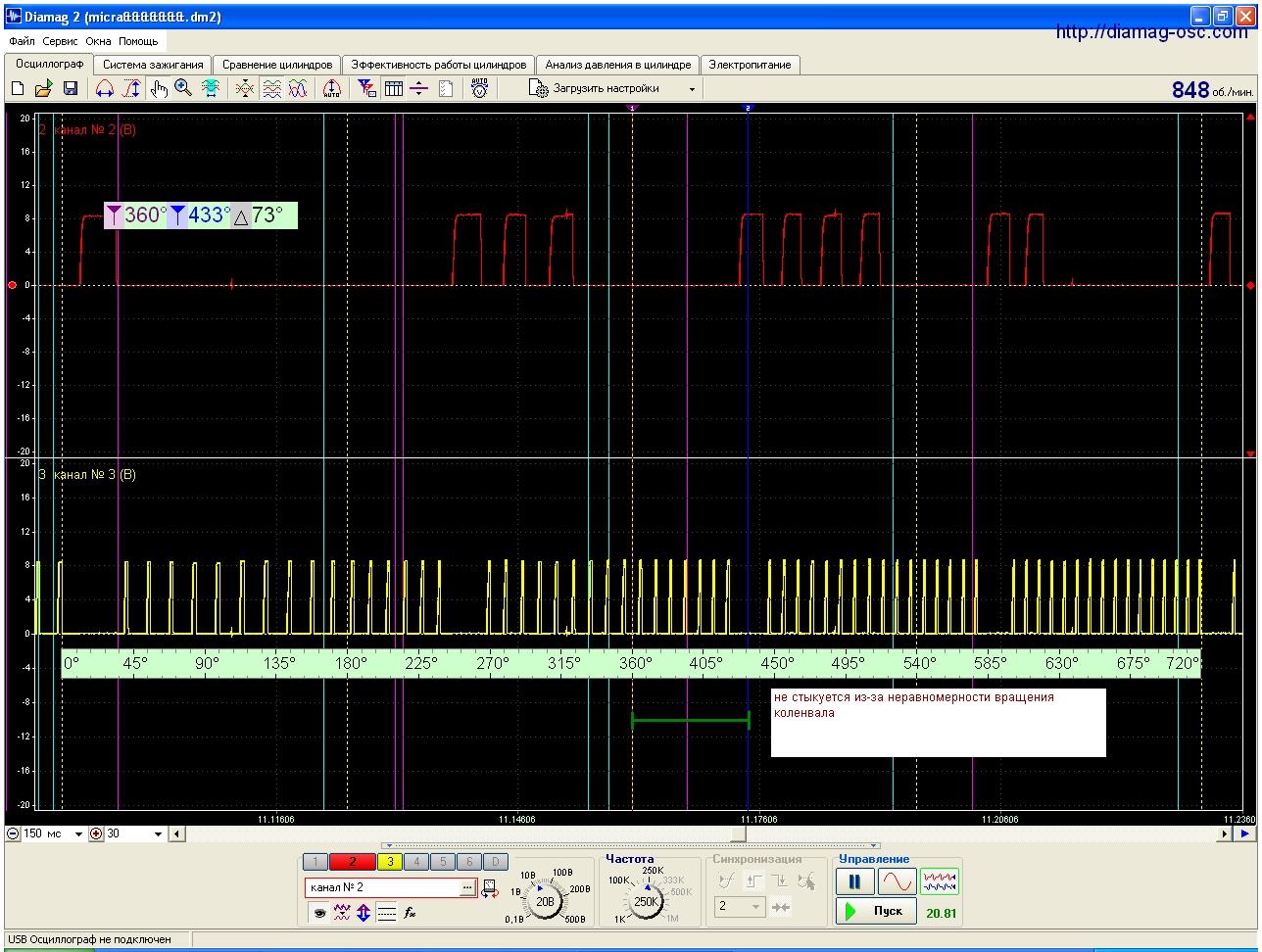Click the auto vertical scale icon

[332, 89]
